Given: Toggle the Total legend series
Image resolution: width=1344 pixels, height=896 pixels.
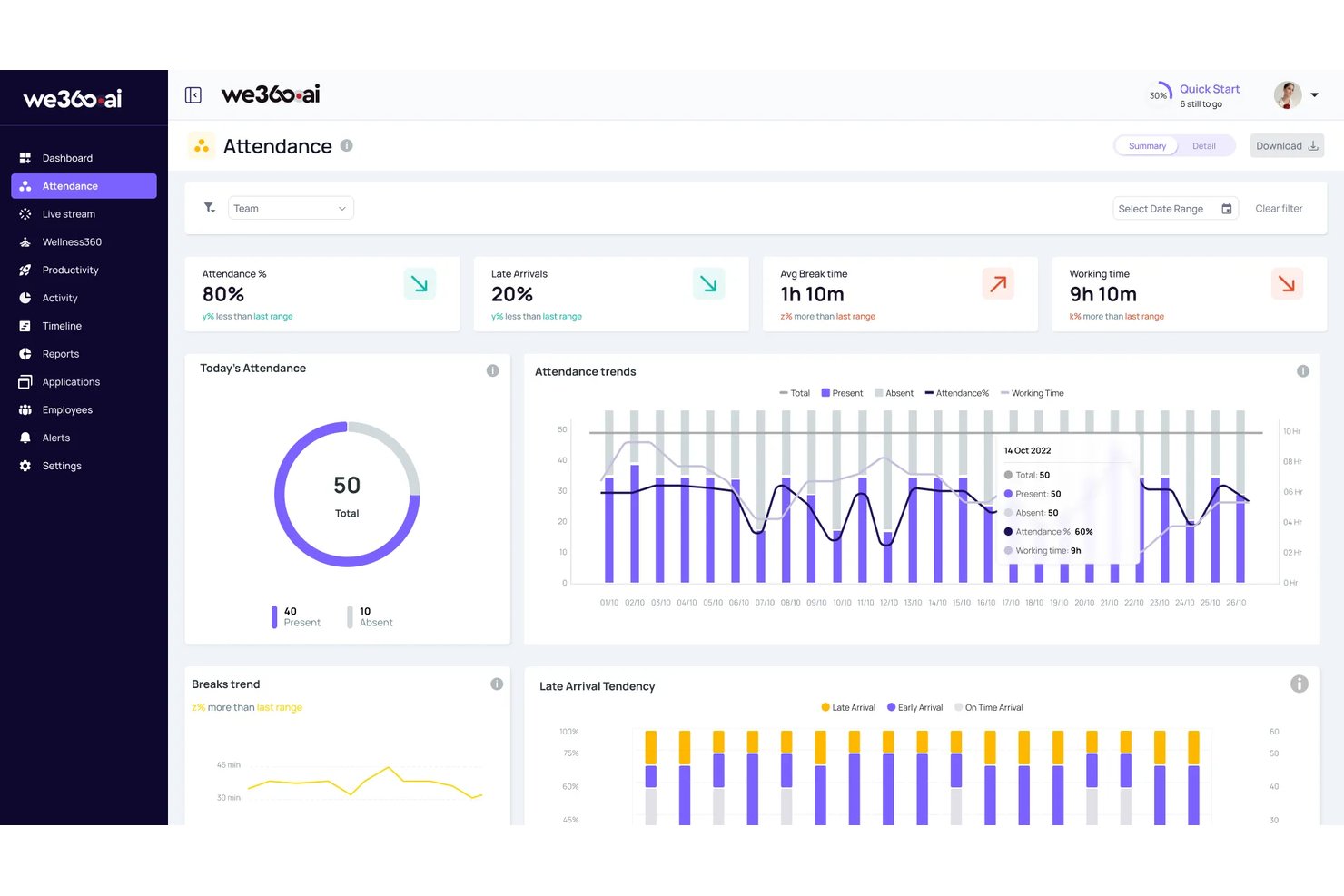Looking at the screenshot, I should coord(795,393).
